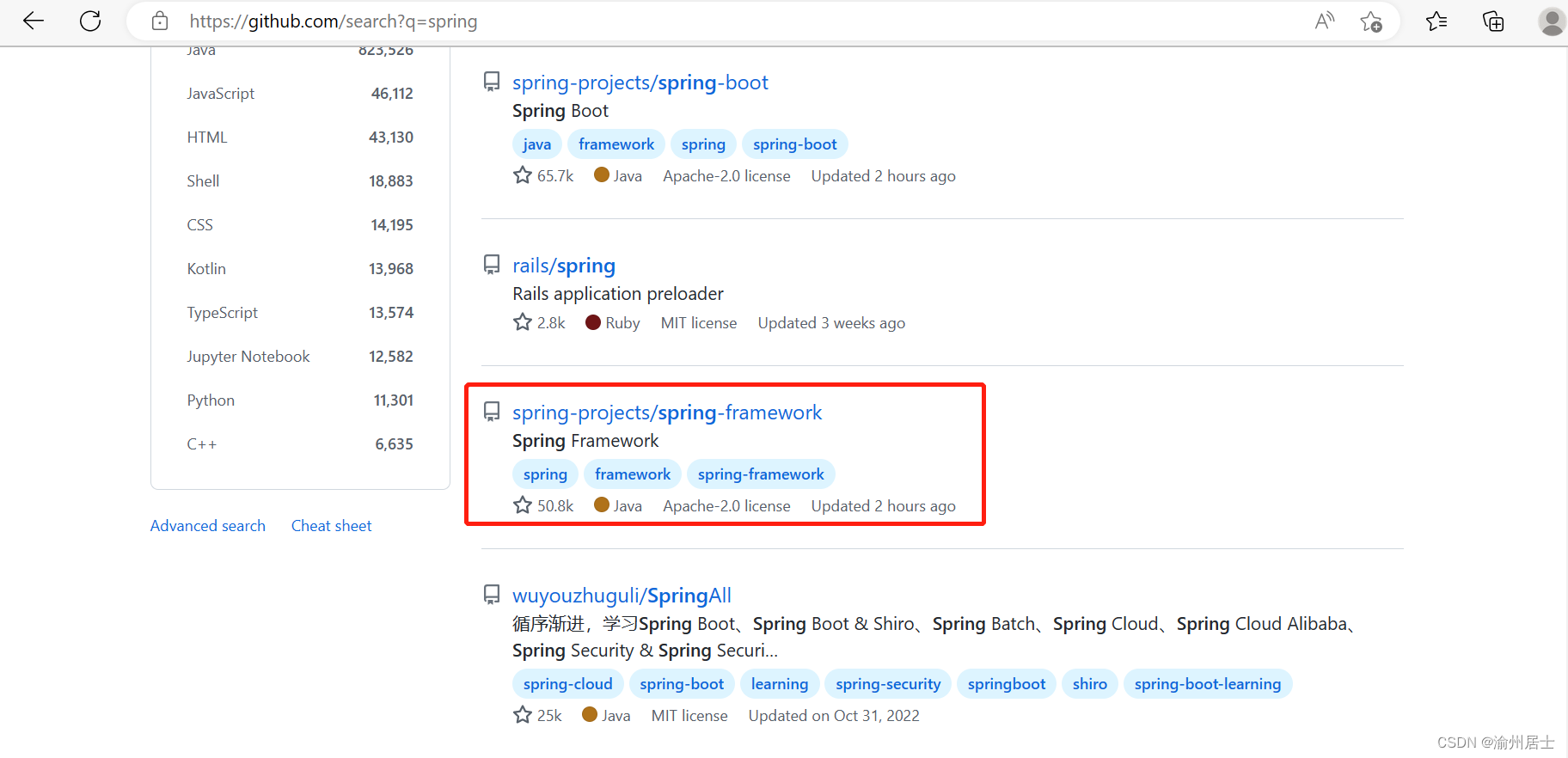
Task: Click 'Apache-2.0 license' in spring-boot result
Action: tap(726, 176)
